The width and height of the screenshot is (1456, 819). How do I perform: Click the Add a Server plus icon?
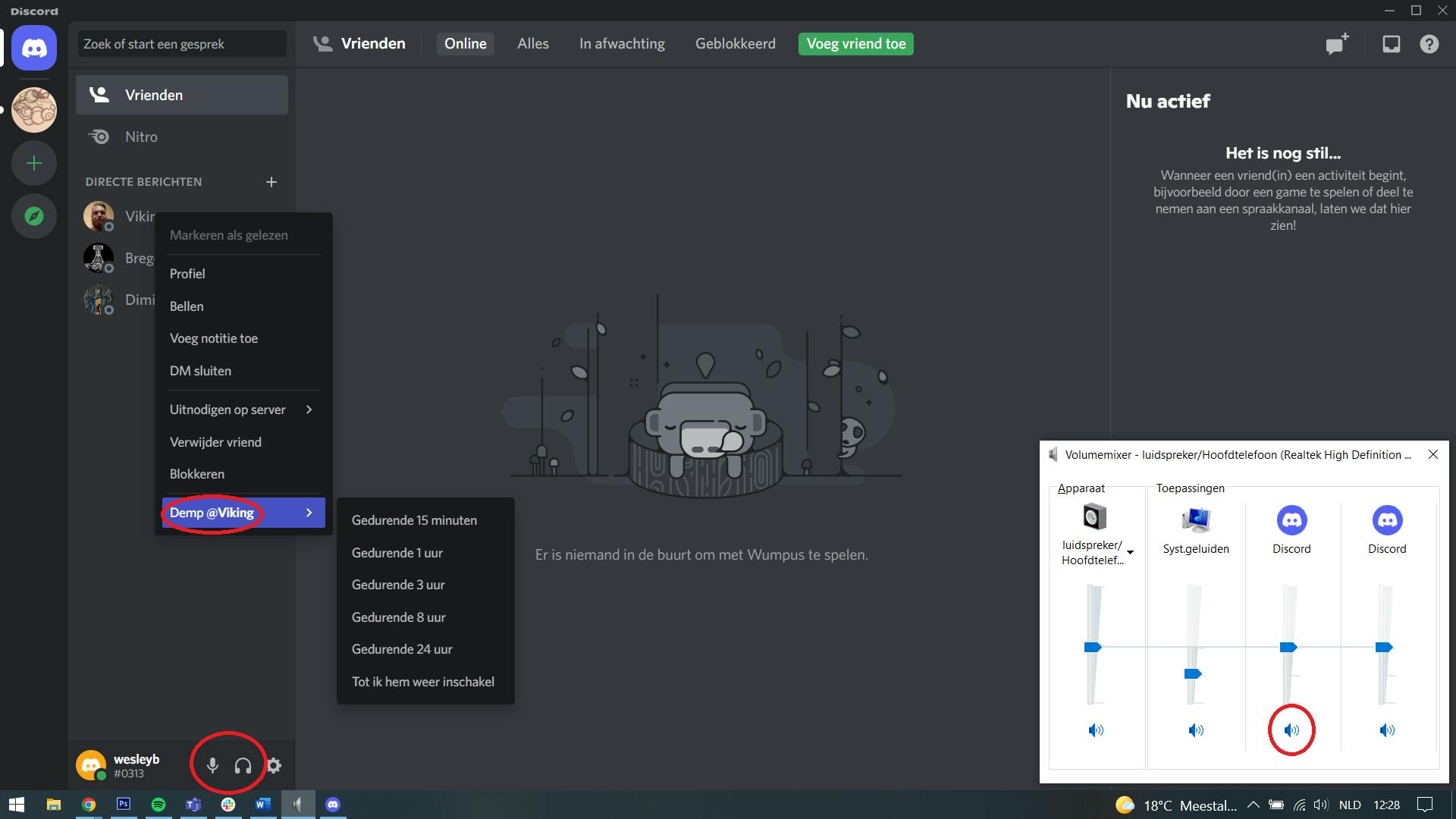click(x=34, y=163)
